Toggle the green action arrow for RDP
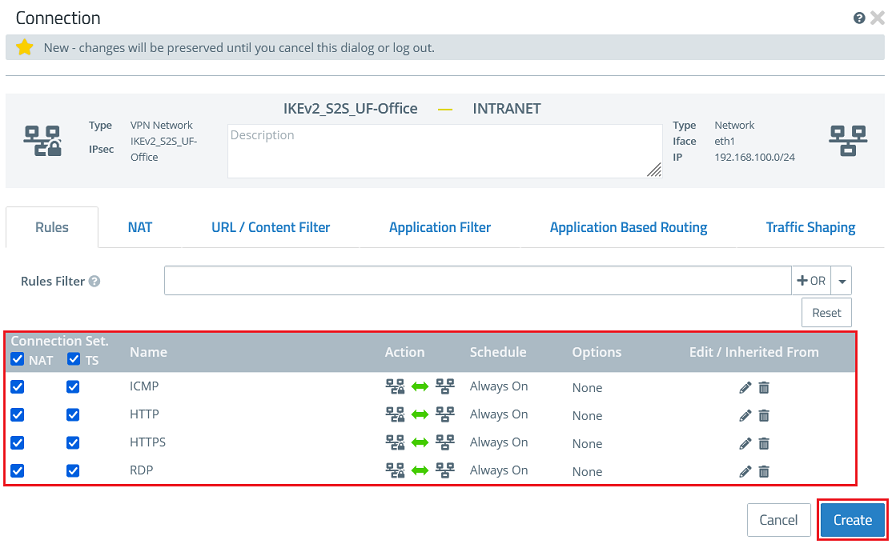Image resolution: width=892 pixels, height=544 pixels. coord(420,471)
